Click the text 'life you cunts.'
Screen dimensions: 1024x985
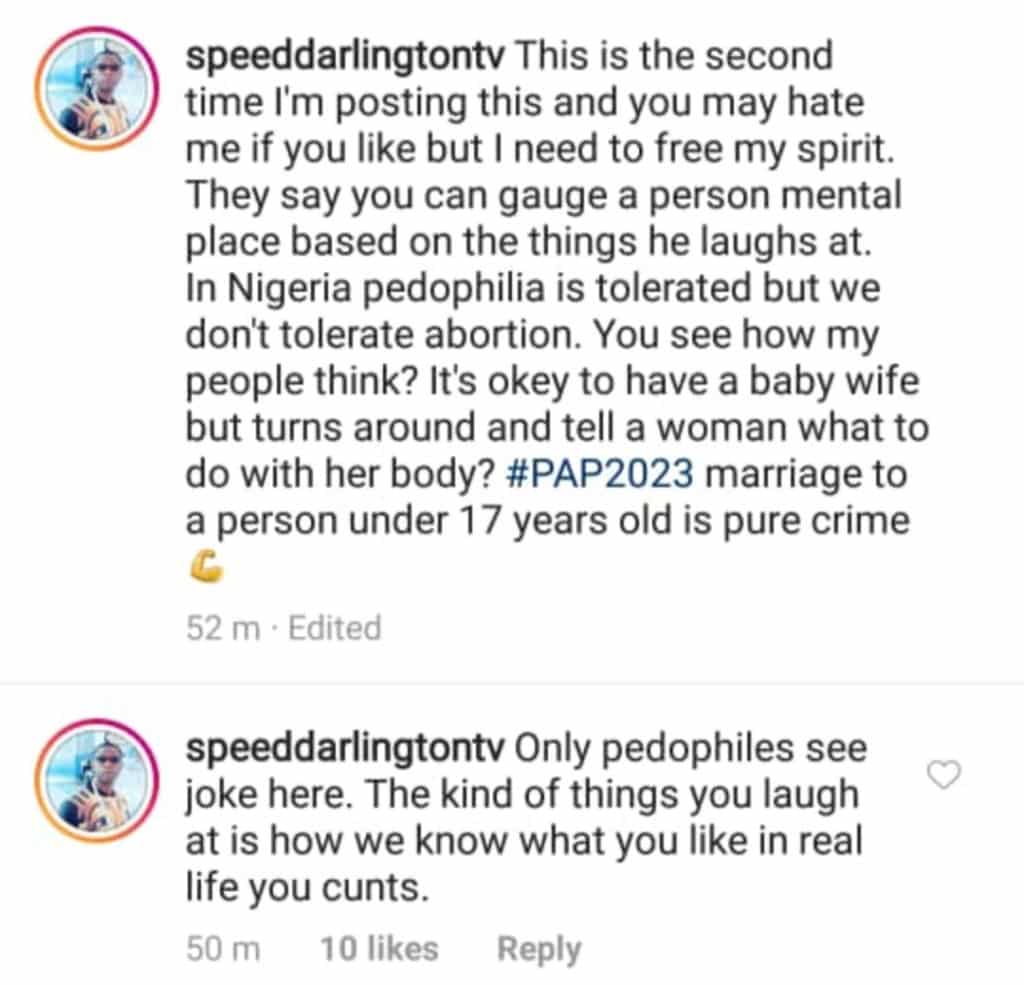pos(307,888)
